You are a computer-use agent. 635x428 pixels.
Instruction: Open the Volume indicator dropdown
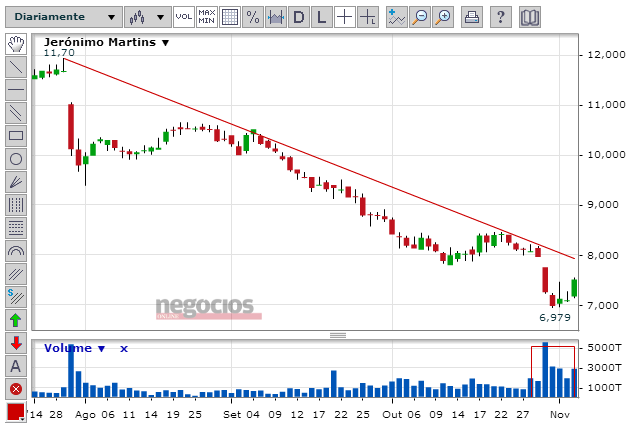pos(75,349)
